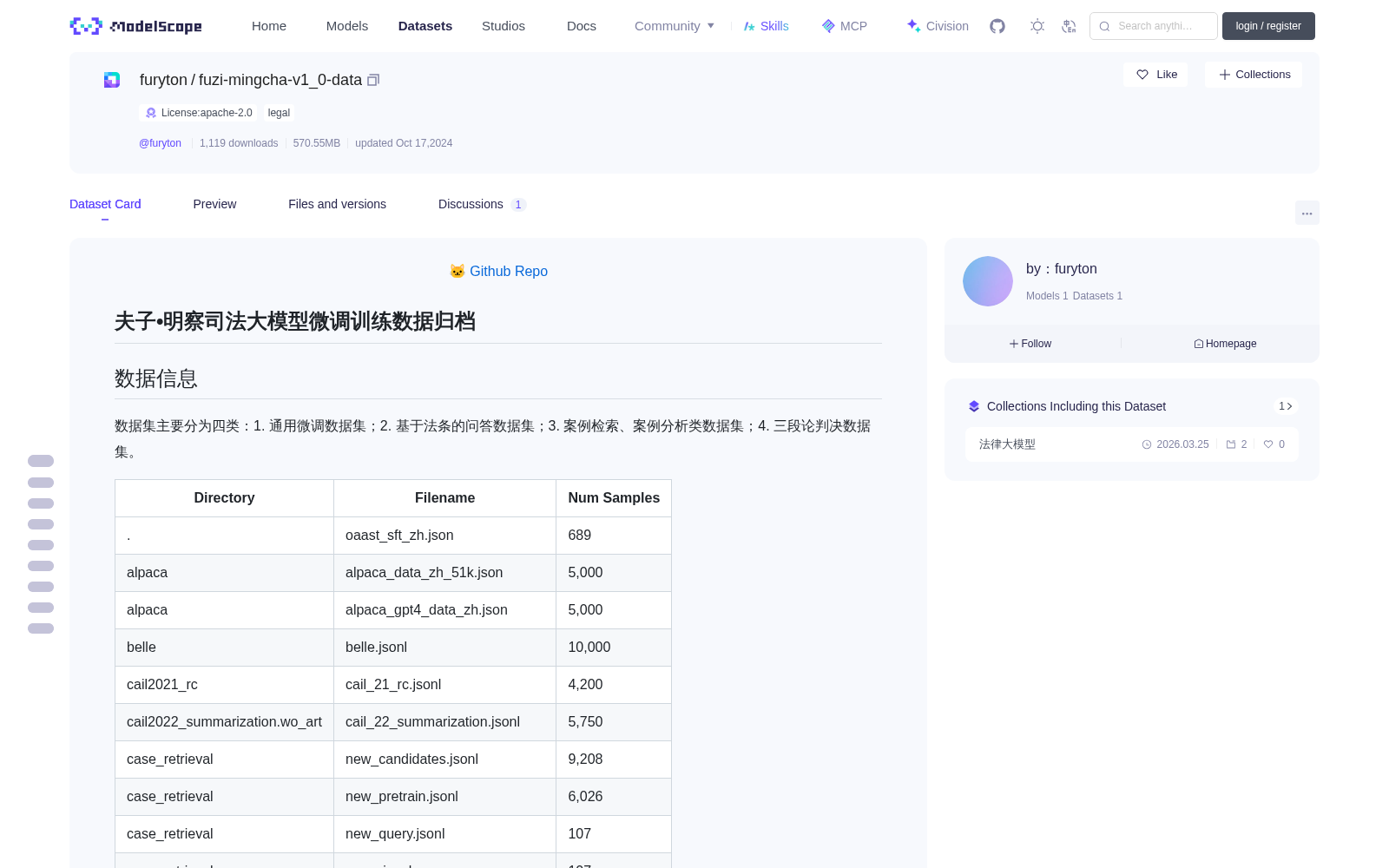Click the Collections stack icon
1389x868 pixels.
tap(974, 406)
